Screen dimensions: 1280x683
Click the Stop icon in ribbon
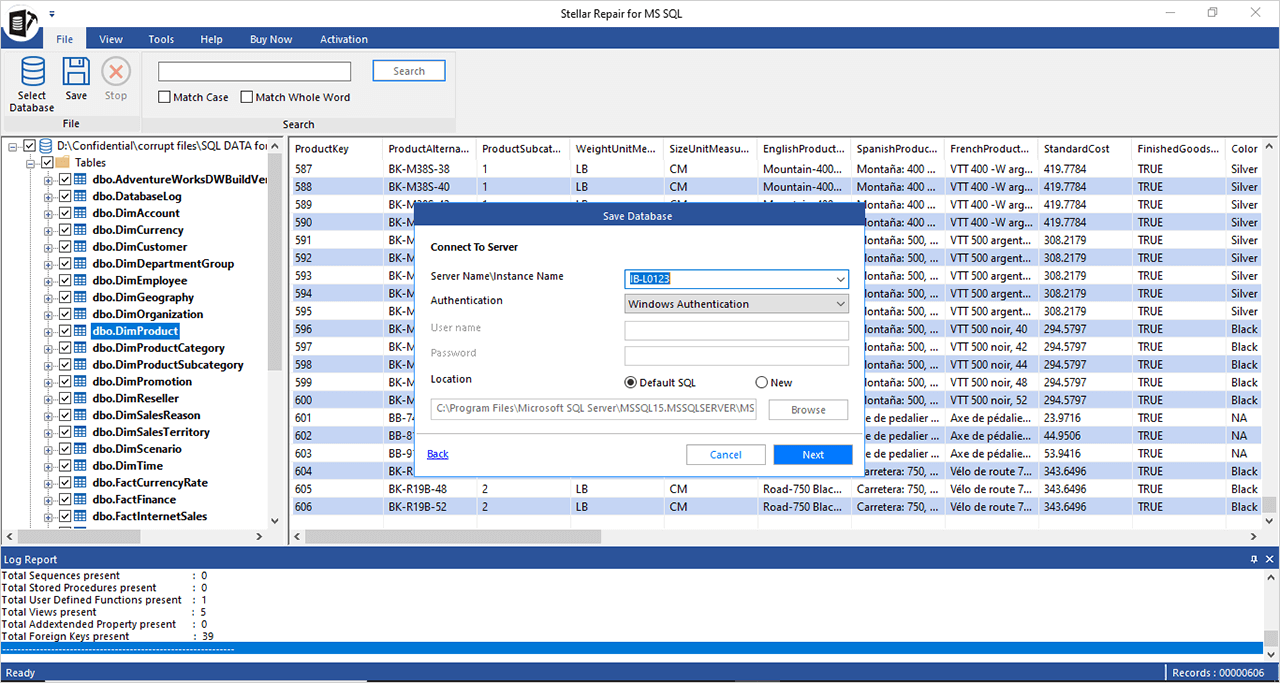pyautogui.click(x=116, y=73)
